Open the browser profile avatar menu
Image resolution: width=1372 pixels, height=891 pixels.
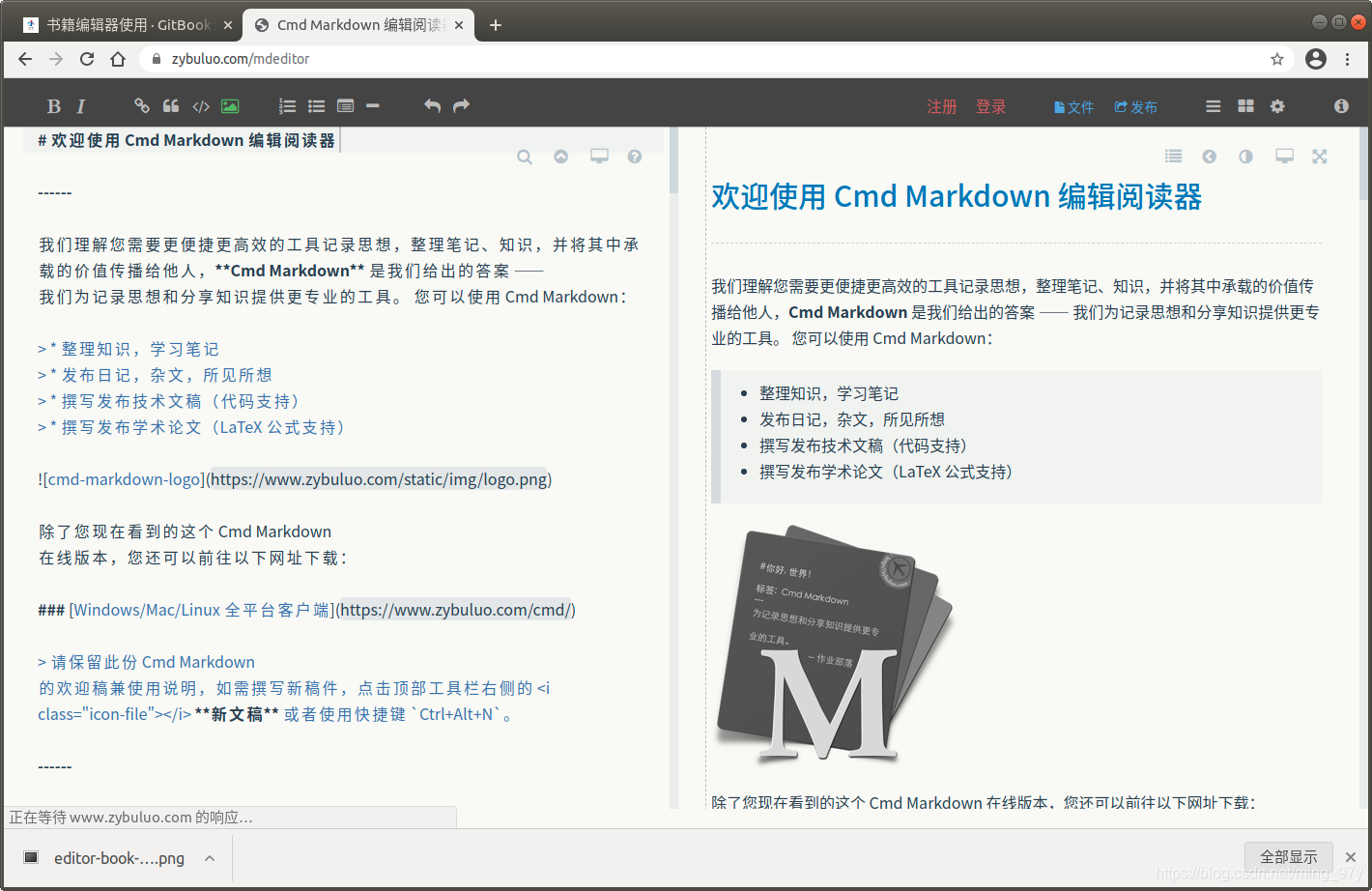pos(1316,59)
